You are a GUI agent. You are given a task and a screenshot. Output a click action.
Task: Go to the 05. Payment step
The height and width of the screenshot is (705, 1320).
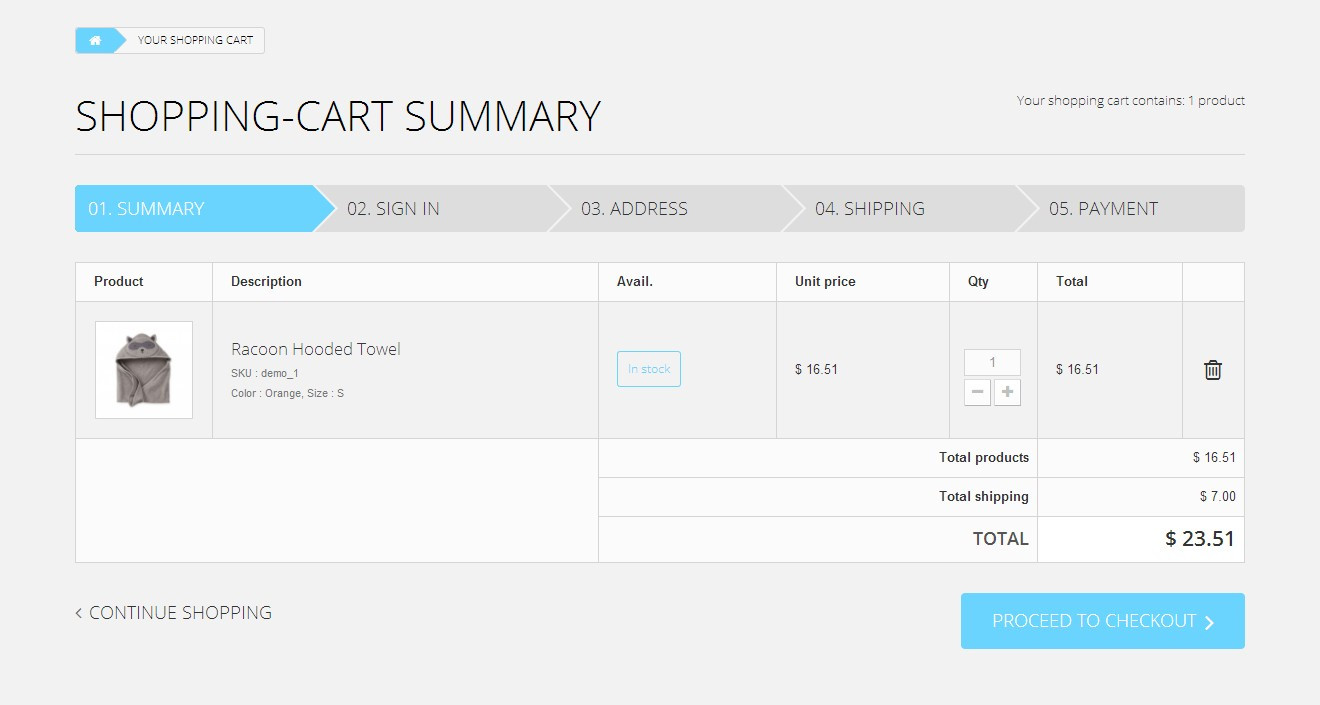coord(1103,209)
